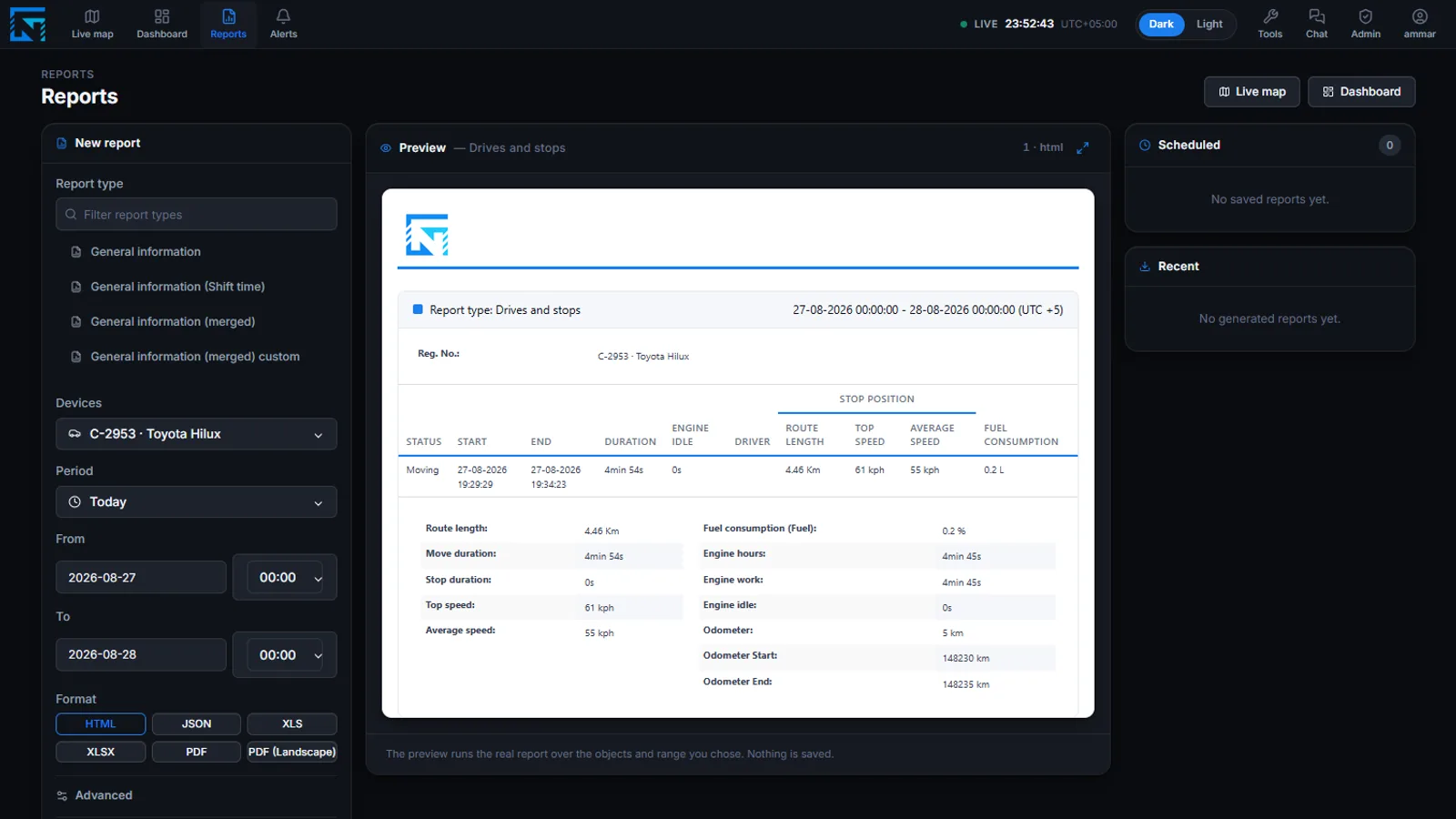Expand the preview to fullscreen
This screenshot has height=819, width=1456.
point(1082,147)
